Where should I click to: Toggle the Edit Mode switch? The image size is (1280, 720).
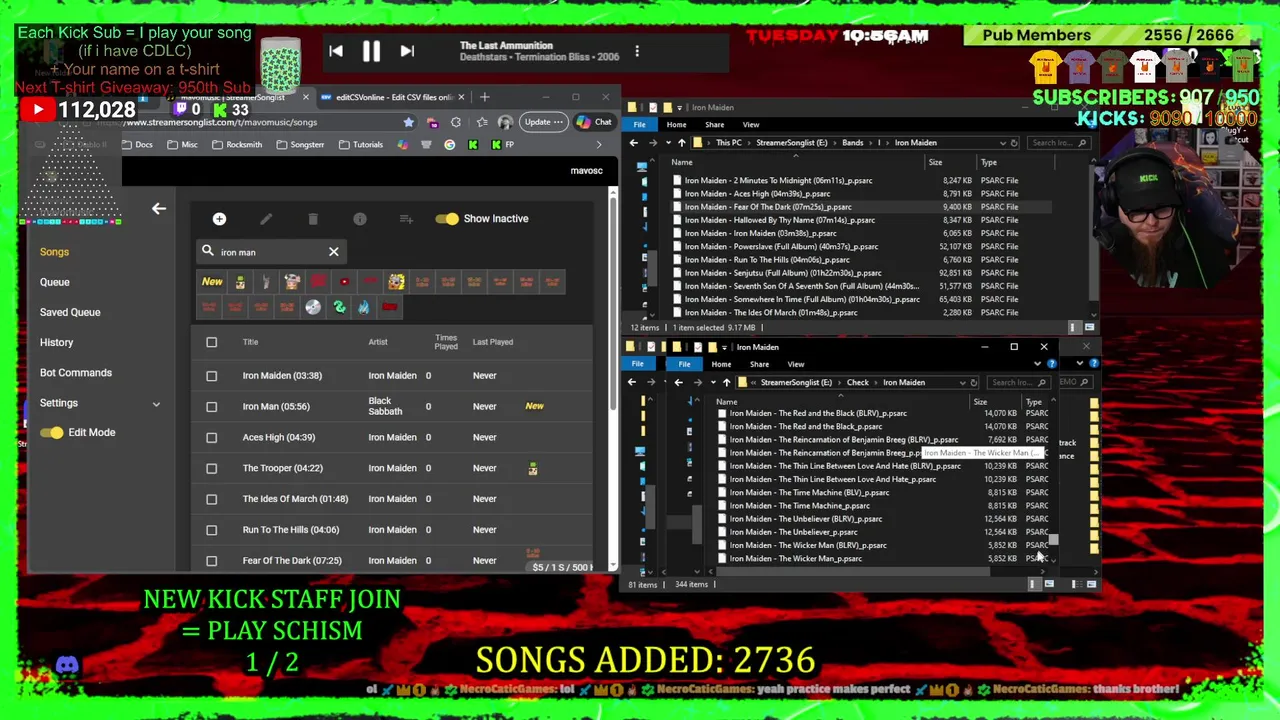pos(52,433)
